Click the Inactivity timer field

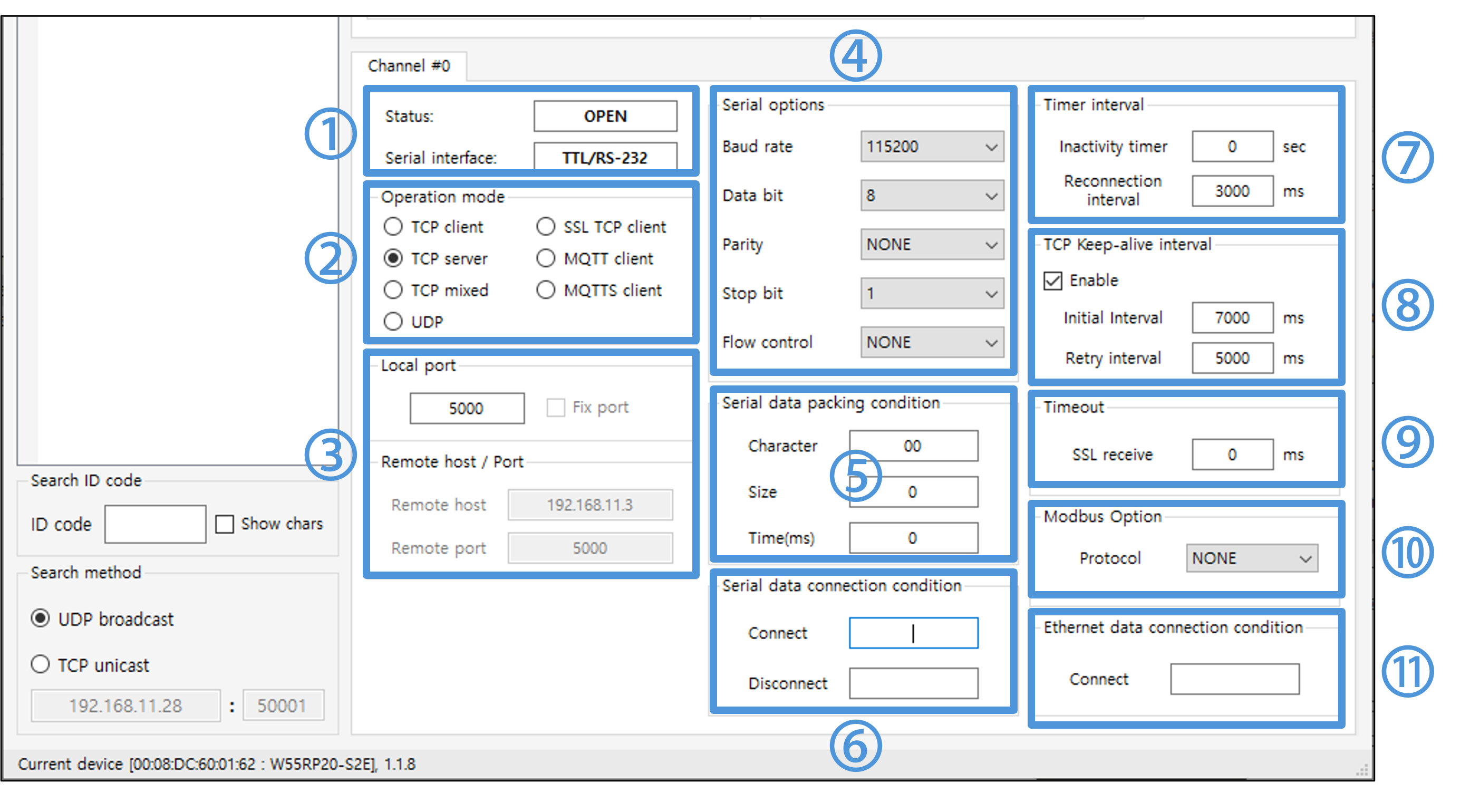pos(1233,147)
